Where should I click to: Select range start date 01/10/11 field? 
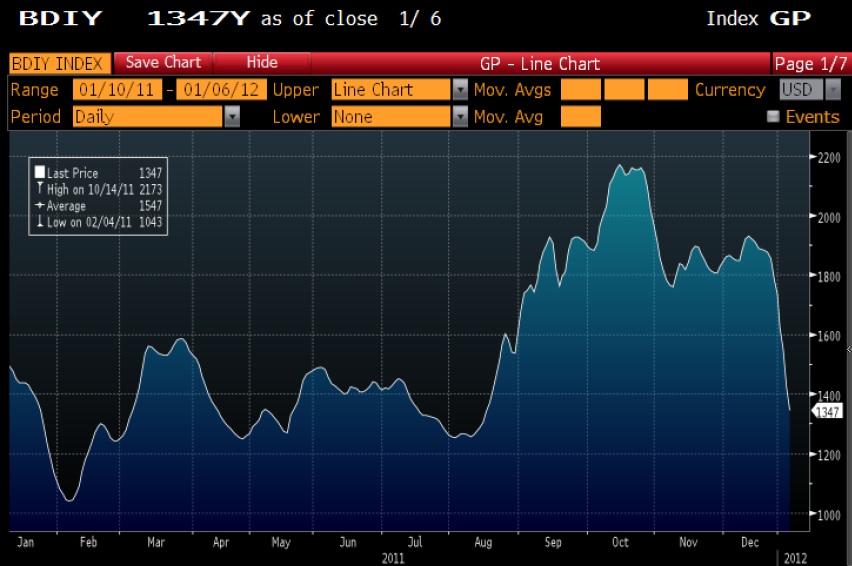pos(117,90)
